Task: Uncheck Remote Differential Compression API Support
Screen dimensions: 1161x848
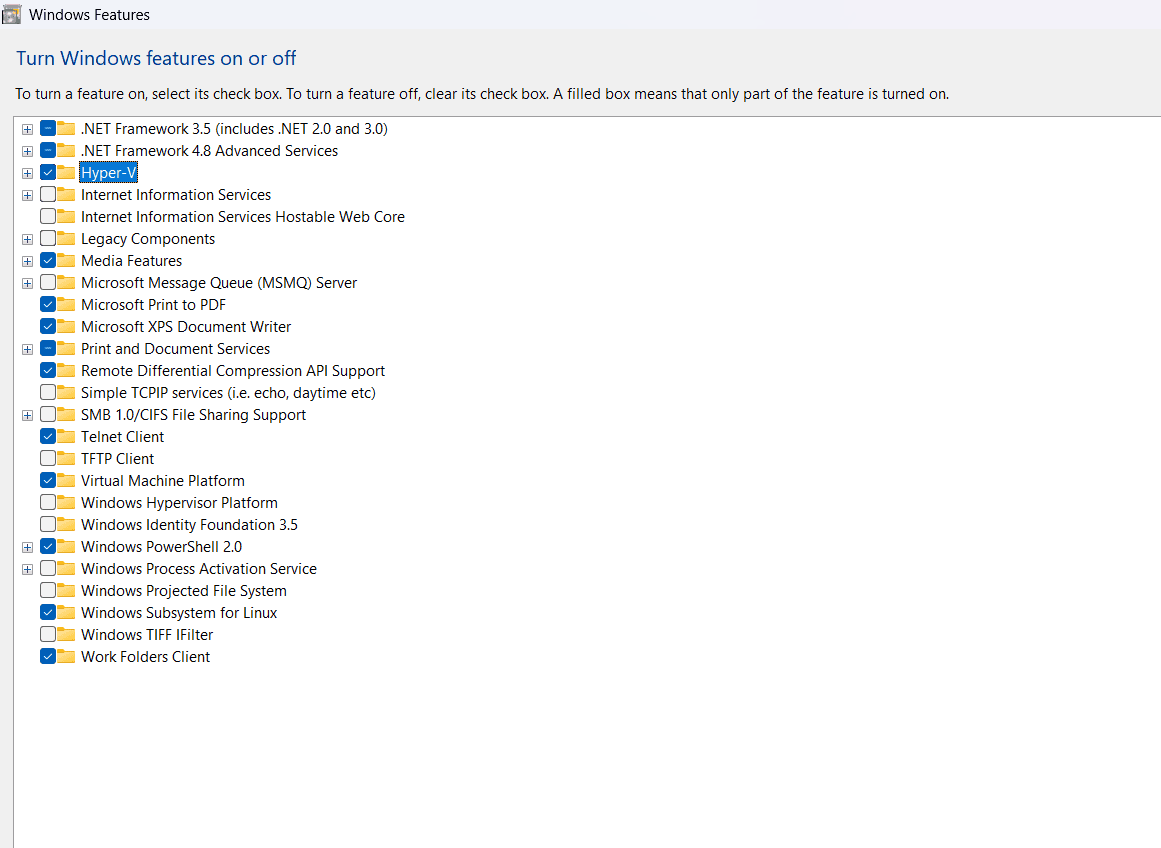Action: pos(48,370)
